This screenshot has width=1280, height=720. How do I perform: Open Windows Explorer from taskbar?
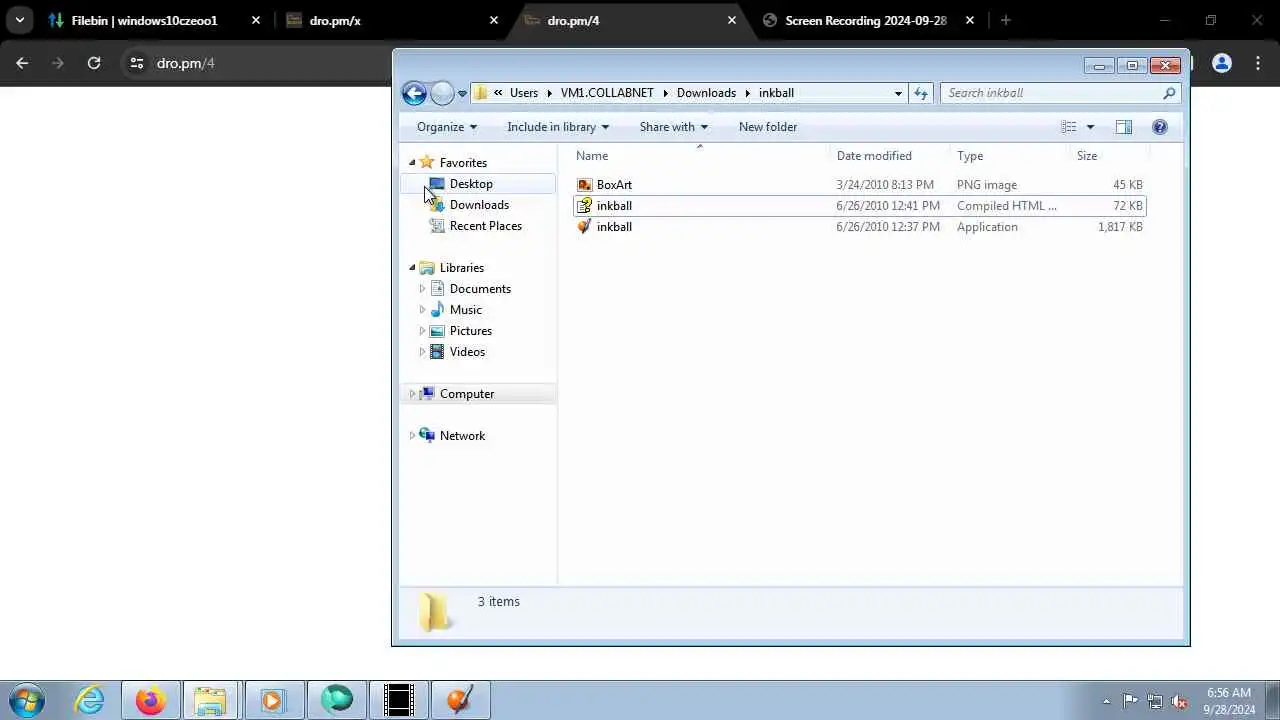coord(211,700)
